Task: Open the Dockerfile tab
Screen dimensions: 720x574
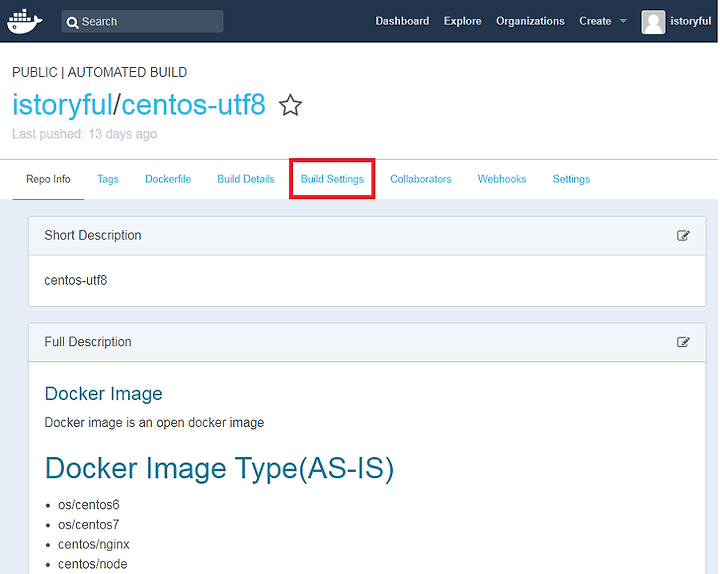Action: point(168,179)
